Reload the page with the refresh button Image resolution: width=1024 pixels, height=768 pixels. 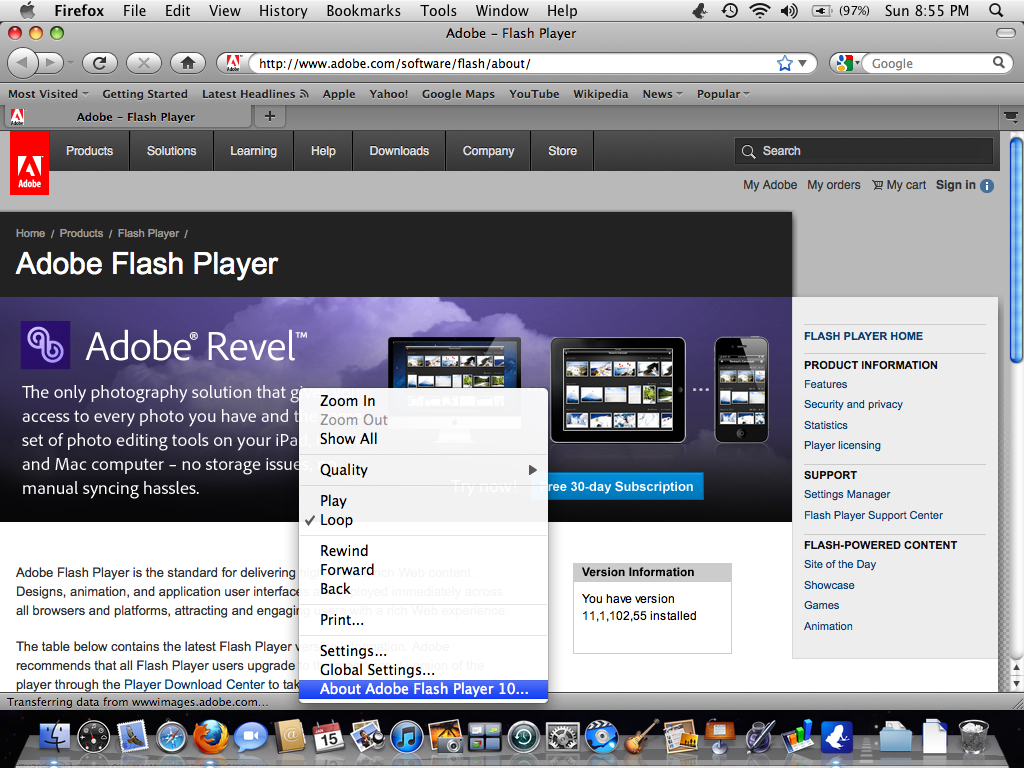point(99,63)
